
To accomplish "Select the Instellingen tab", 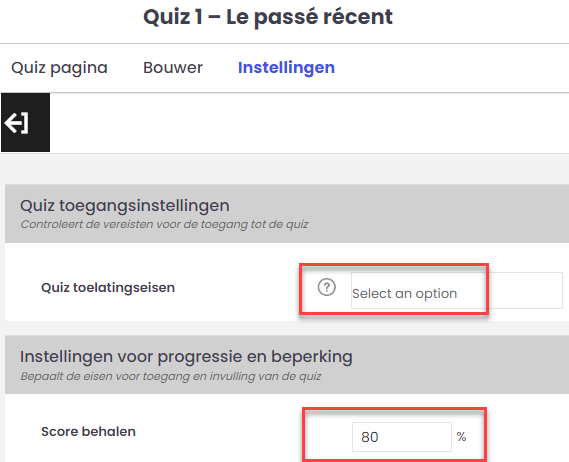I will pos(286,68).
